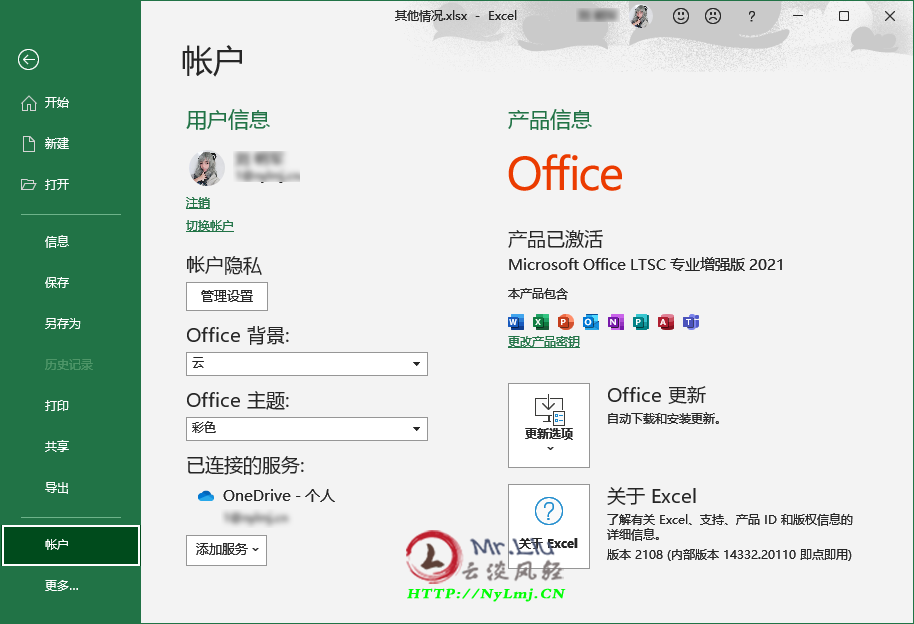Click the open folder icon beside 打开

[29, 185]
